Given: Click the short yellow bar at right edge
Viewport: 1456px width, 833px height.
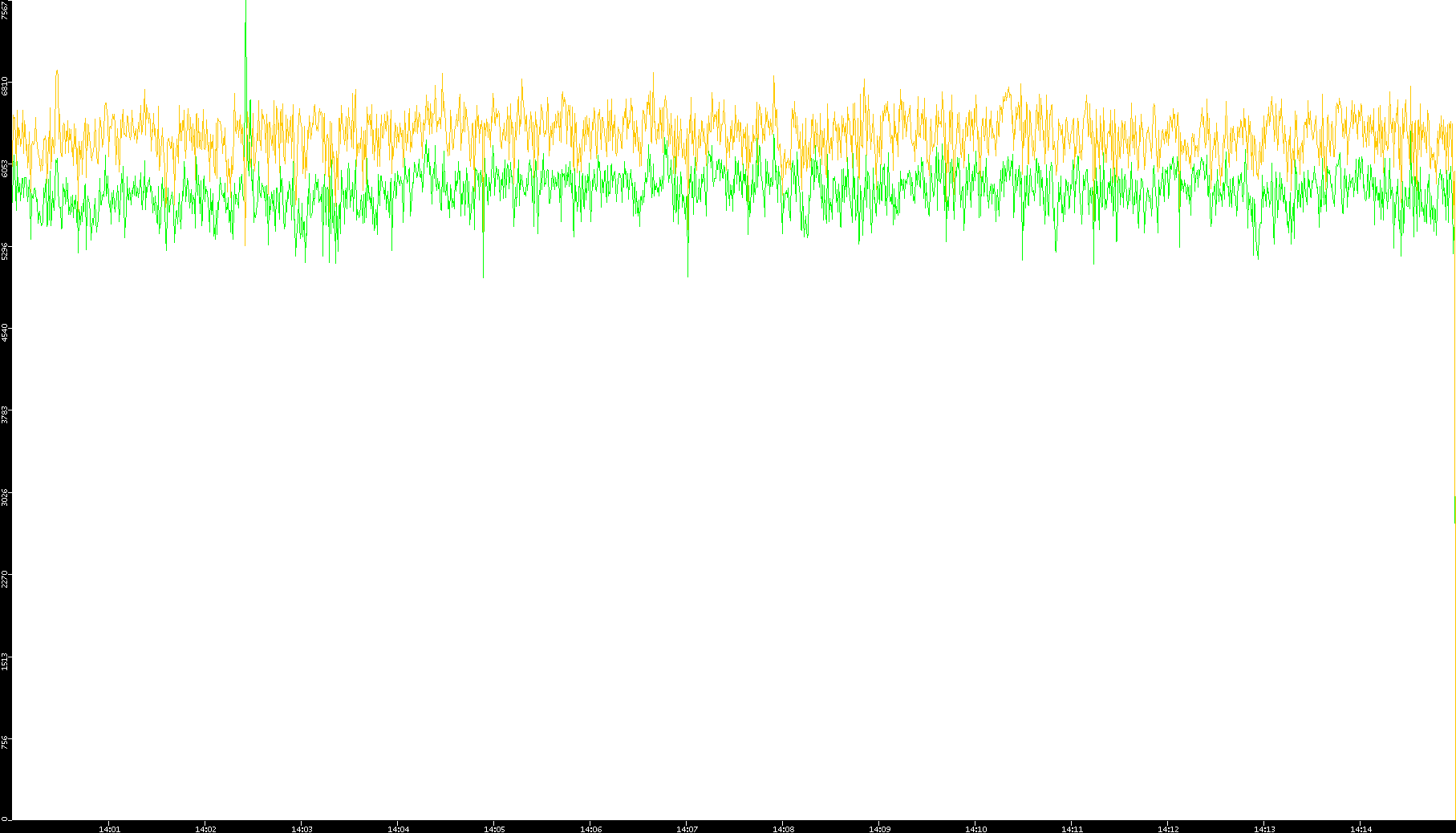Looking at the screenshot, I should click(1454, 509).
